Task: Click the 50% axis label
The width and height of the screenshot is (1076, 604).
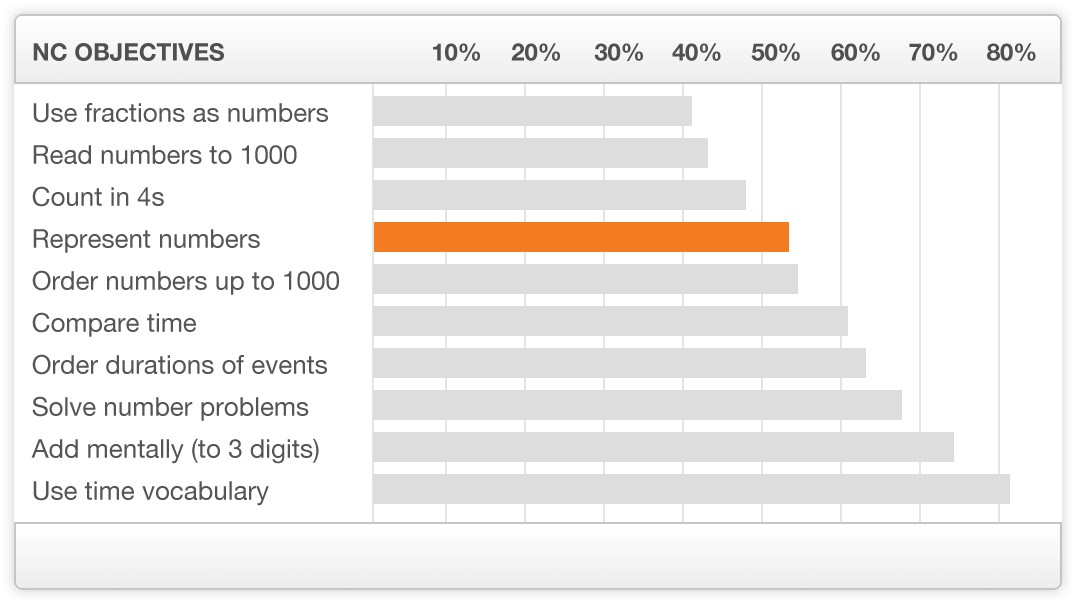Action: 775,52
